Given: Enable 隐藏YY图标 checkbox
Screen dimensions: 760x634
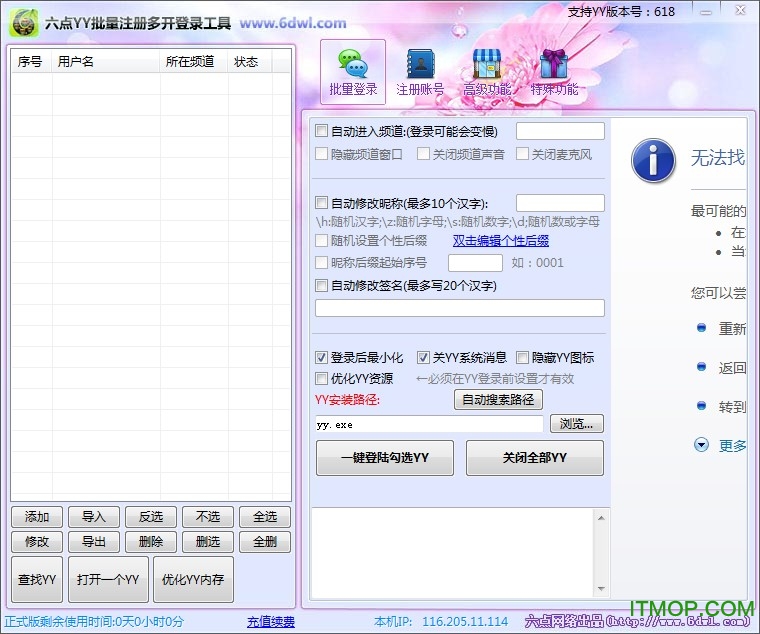Looking at the screenshot, I should click(522, 357).
